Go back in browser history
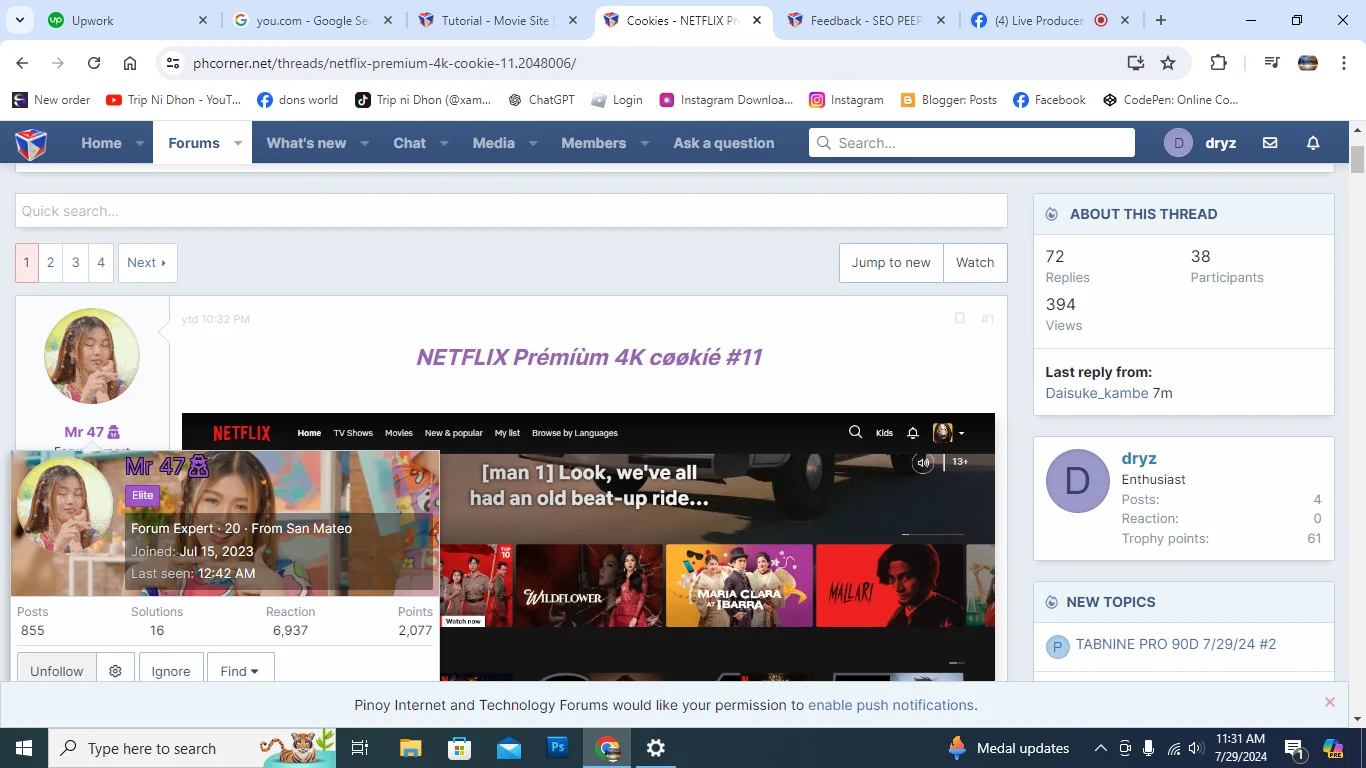This screenshot has width=1366, height=768. click(22, 63)
